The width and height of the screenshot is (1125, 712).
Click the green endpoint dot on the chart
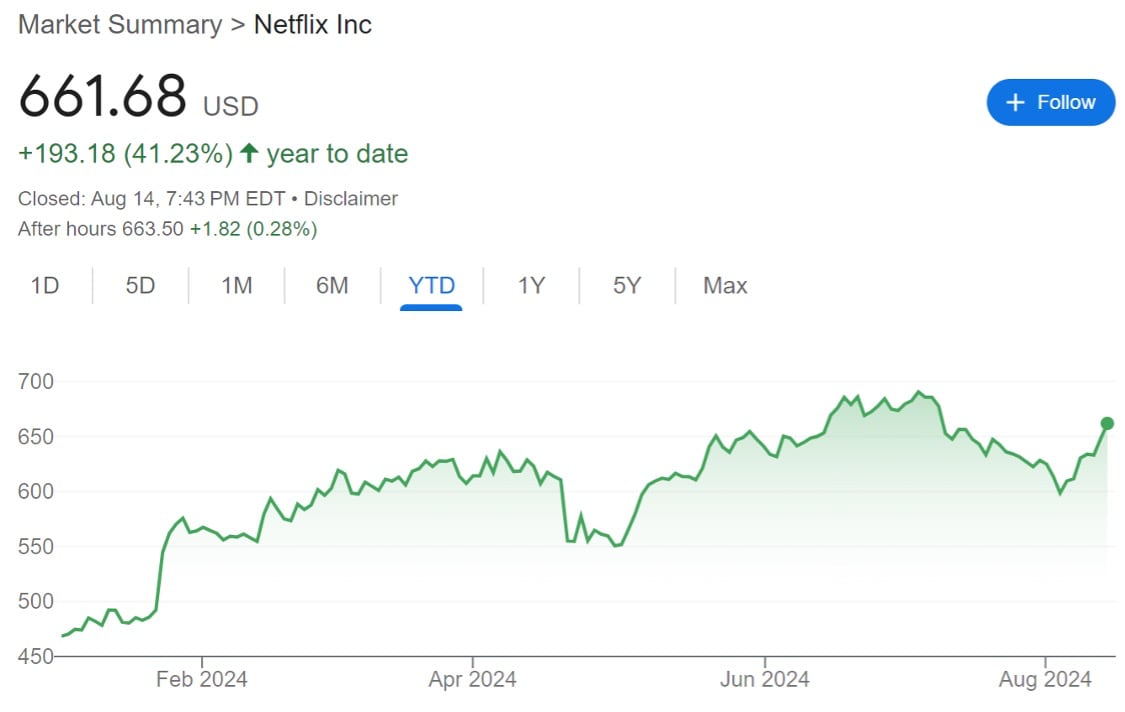(1107, 423)
